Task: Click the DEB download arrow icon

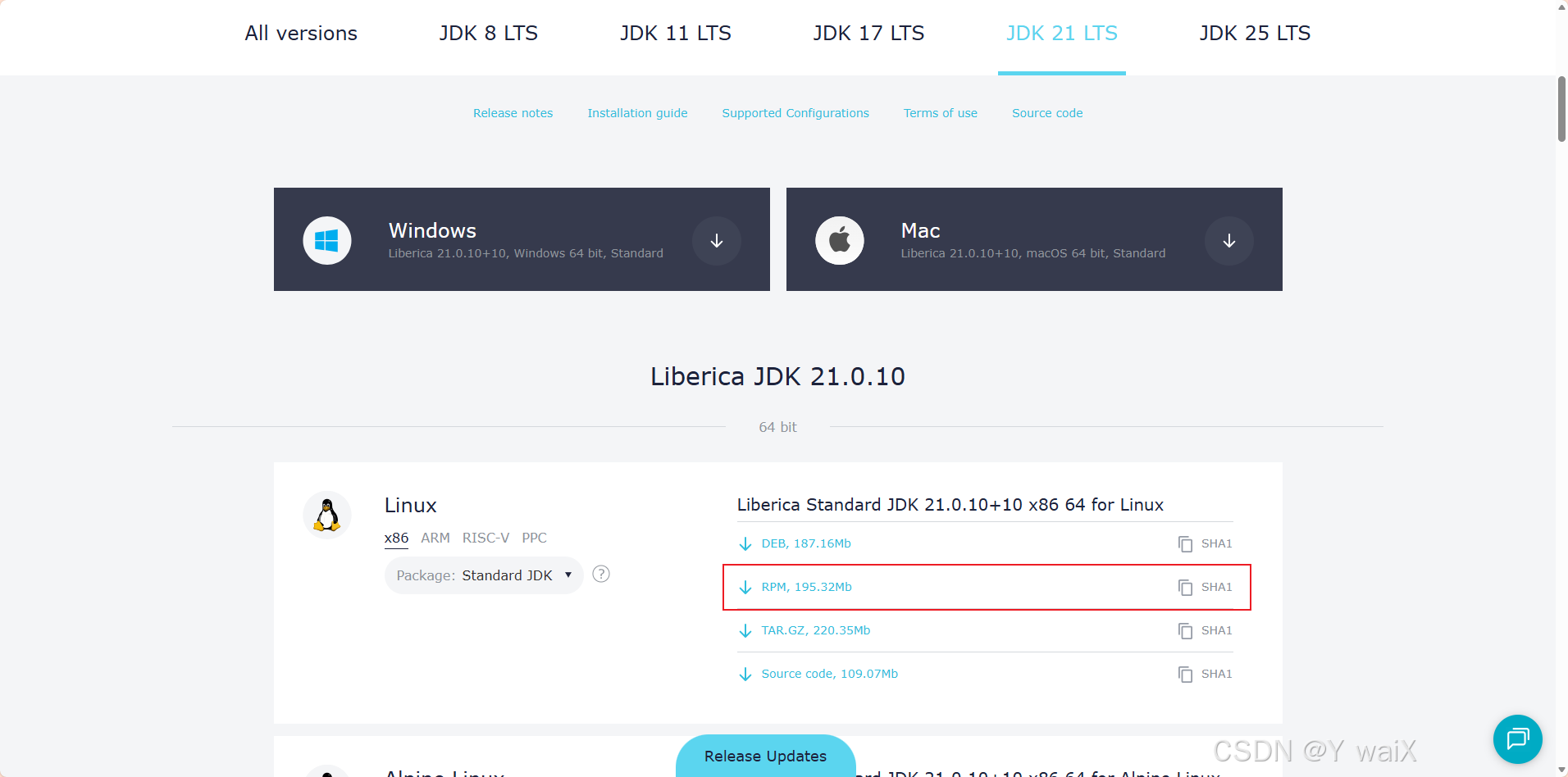Action: pos(745,544)
